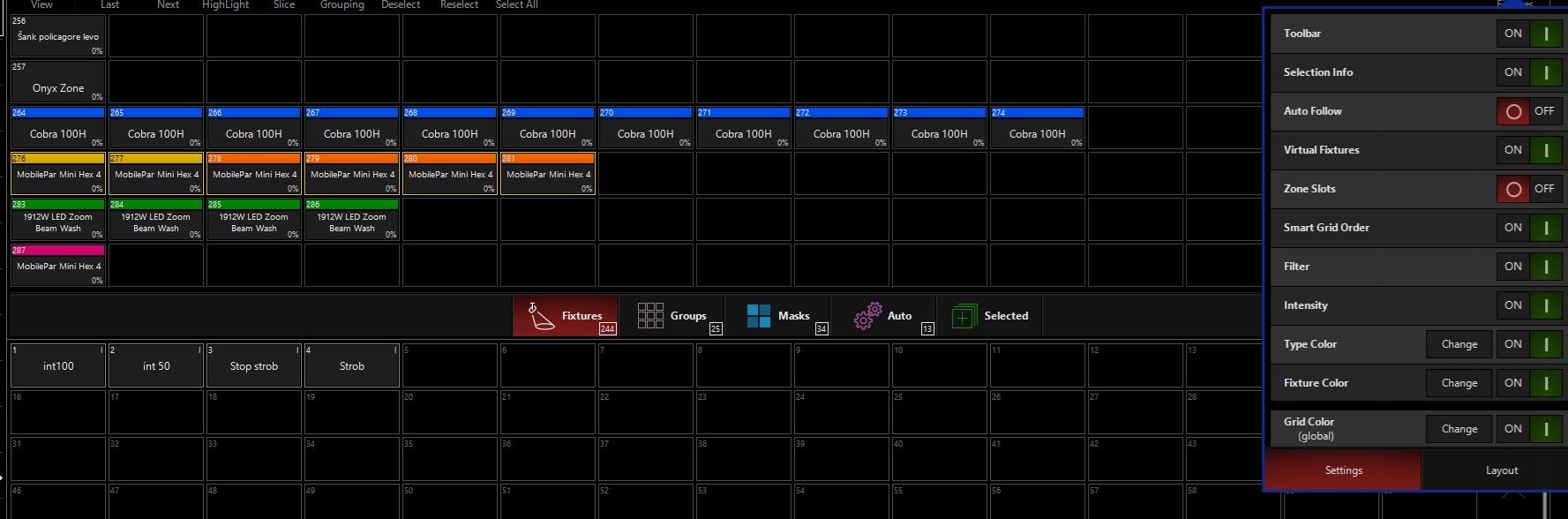Click the Selected plus icon

(964, 316)
